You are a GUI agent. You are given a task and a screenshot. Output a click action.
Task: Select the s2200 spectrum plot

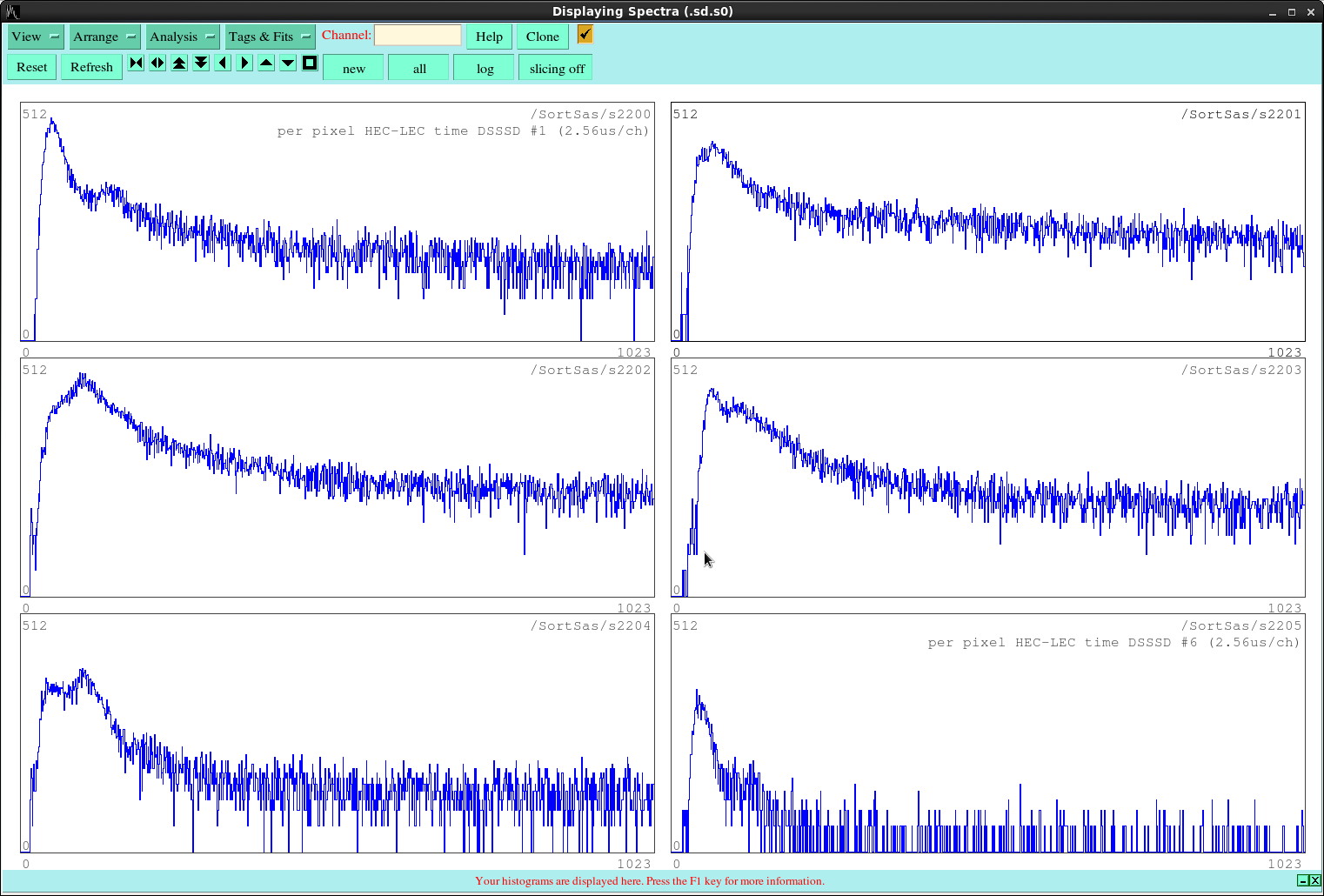click(x=338, y=222)
